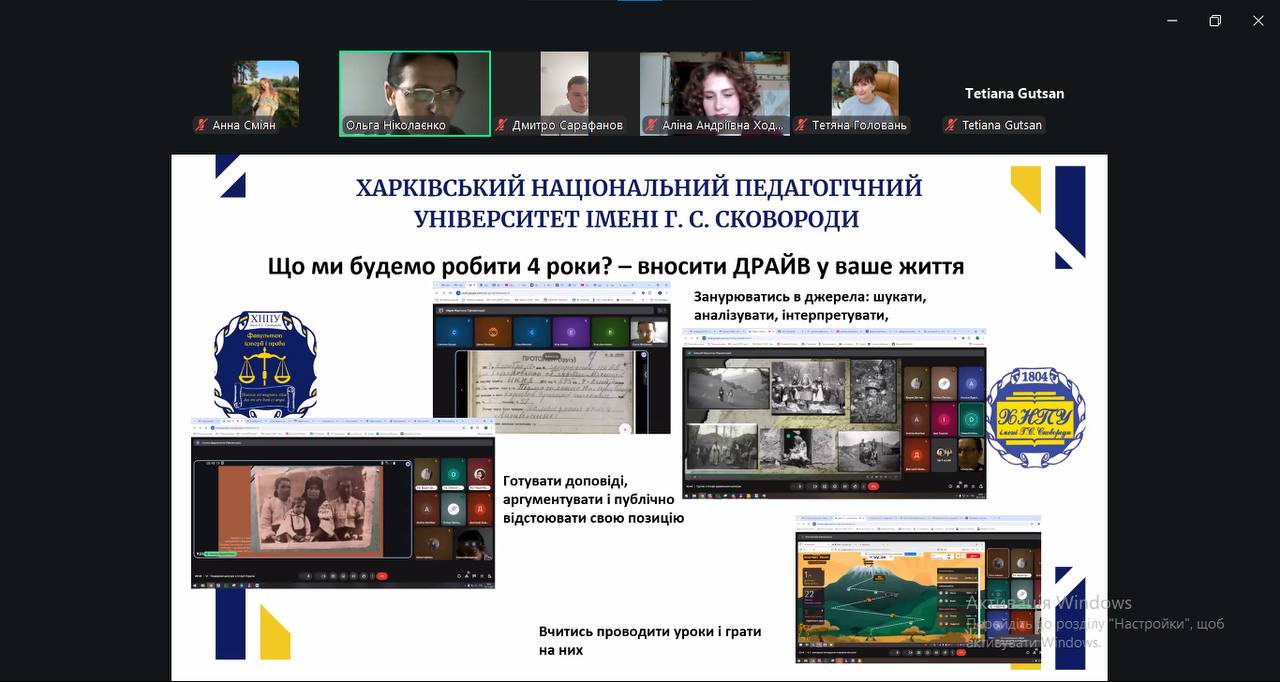Click the scales-of-justice faculty emblem
1280x682 pixels.
[265, 364]
